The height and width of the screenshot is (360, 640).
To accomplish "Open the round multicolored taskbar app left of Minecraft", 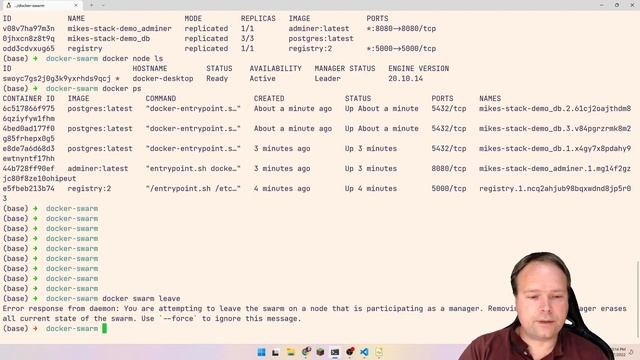I will tap(306, 352).
